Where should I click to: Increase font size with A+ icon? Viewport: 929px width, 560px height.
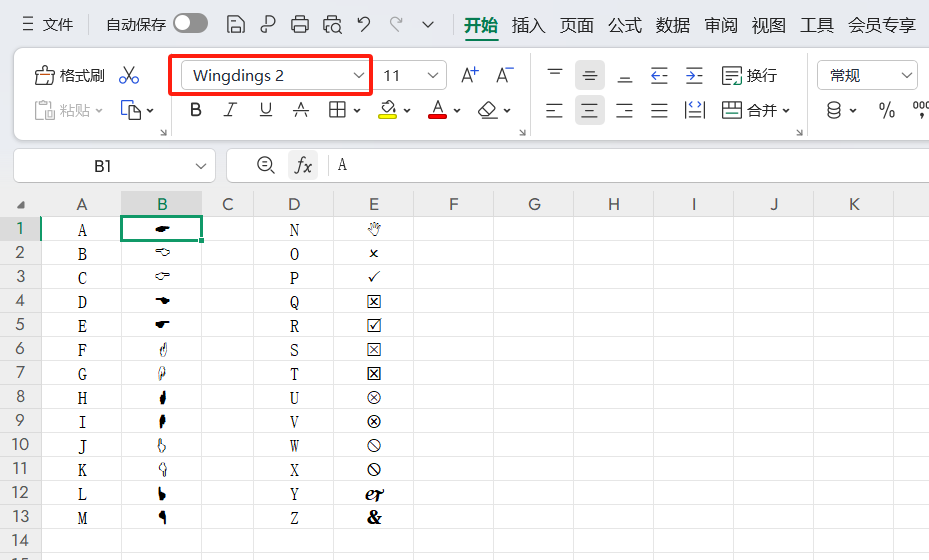click(x=469, y=75)
